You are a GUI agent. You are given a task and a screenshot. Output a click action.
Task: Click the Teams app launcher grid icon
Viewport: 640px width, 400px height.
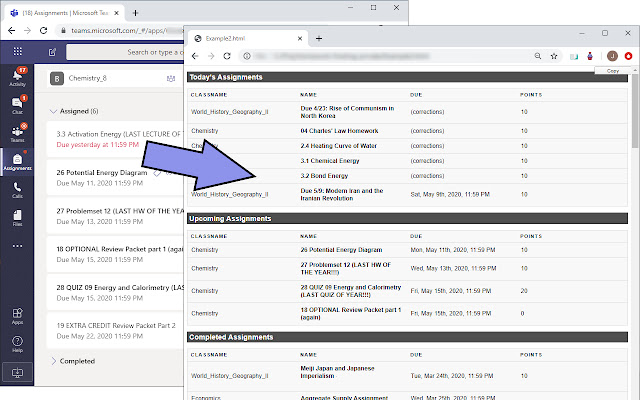17,52
